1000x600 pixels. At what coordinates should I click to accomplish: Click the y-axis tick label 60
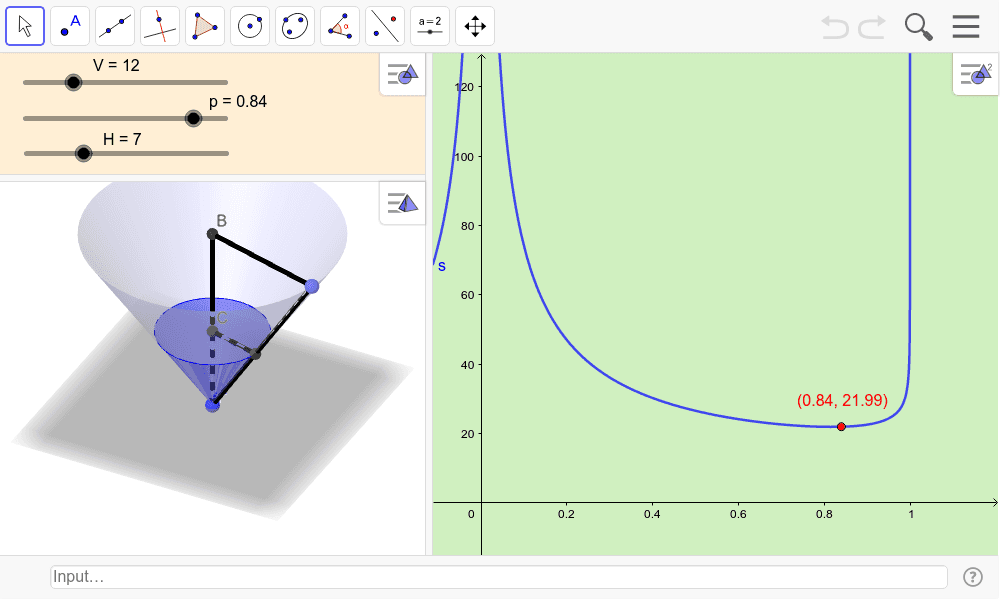click(467, 295)
